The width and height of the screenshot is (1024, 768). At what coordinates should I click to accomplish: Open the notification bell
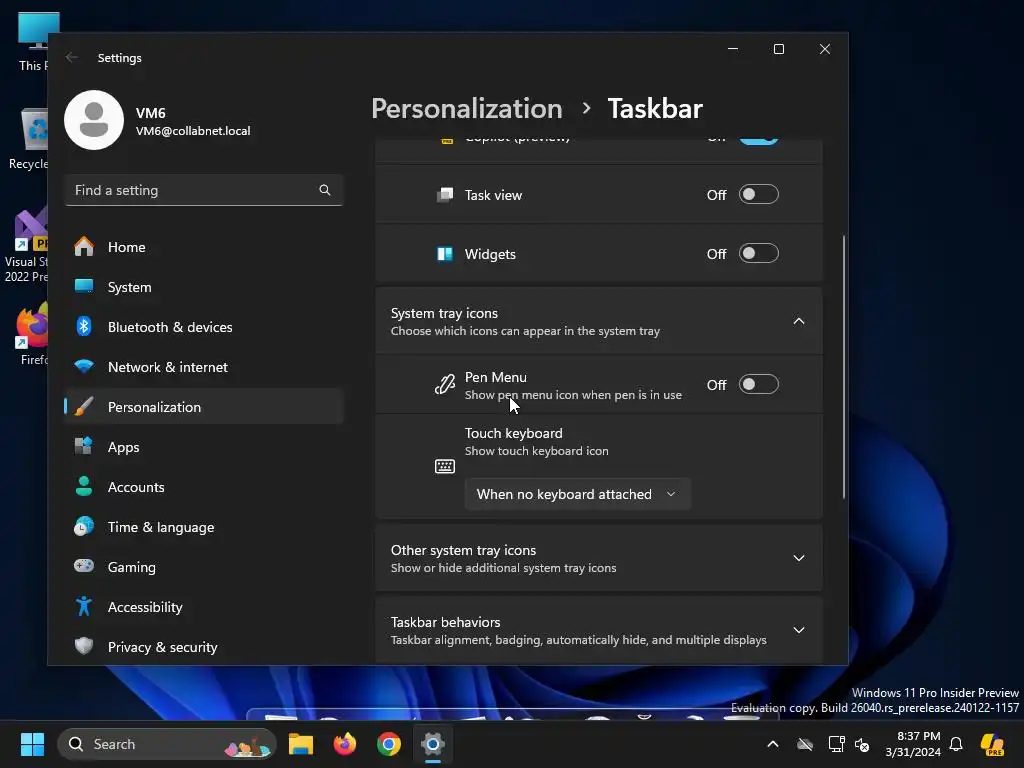[956, 744]
